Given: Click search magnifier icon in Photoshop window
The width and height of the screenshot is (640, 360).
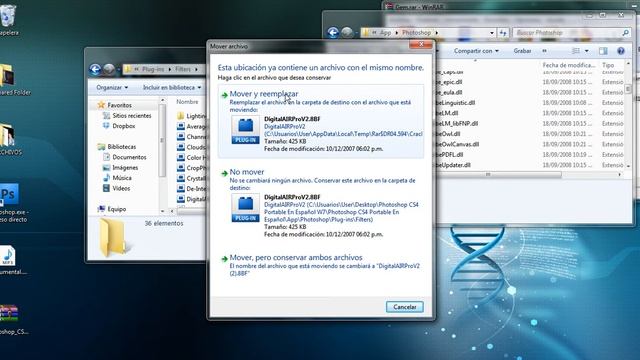Looking at the screenshot, I should 625,33.
